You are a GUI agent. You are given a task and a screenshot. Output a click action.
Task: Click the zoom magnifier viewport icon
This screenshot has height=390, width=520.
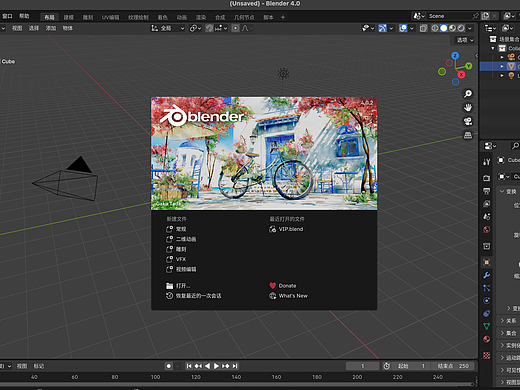pyautogui.click(x=468, y=94)
